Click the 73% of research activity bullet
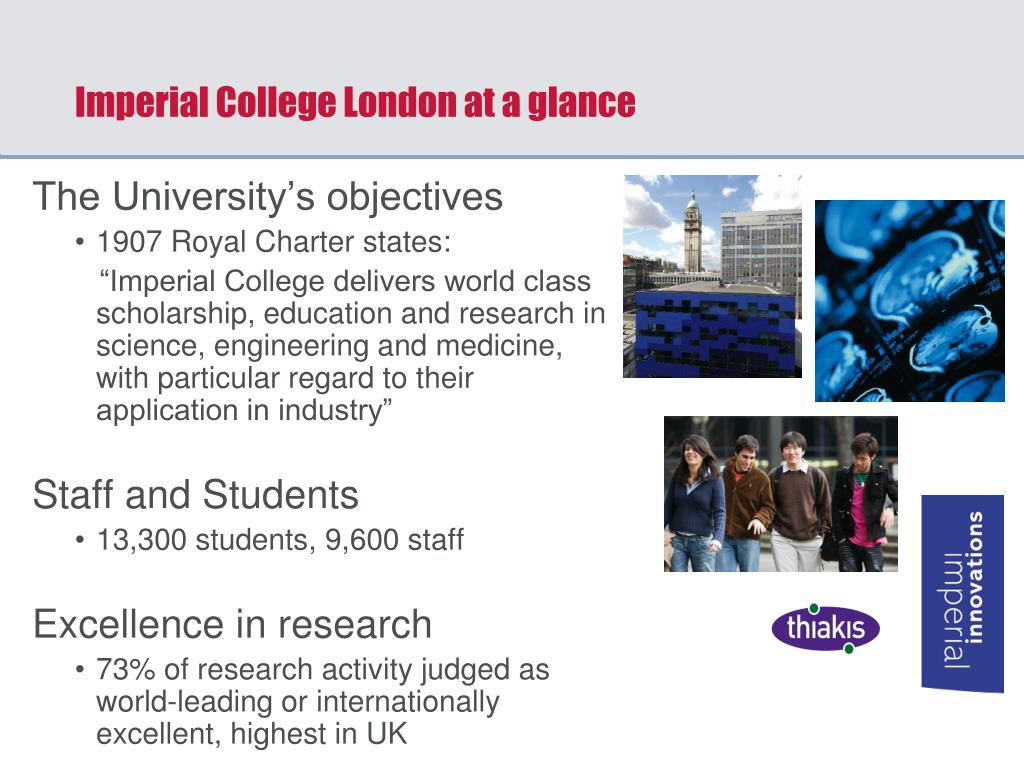The image size is (1024, 768). 323,701
